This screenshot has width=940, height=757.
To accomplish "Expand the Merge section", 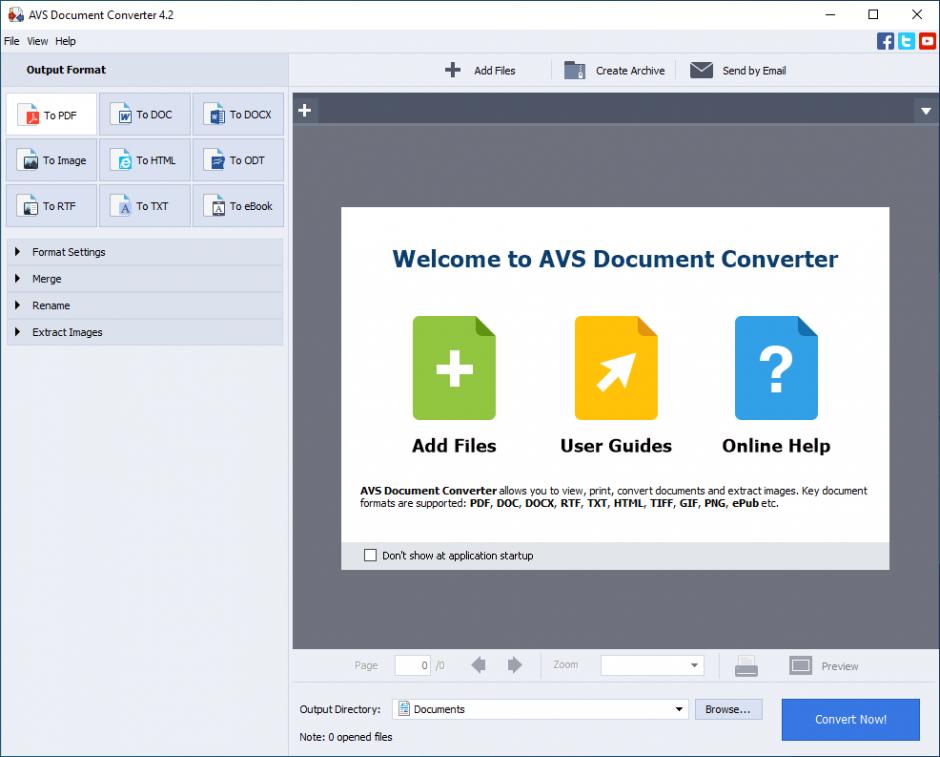I will point(144,279).
